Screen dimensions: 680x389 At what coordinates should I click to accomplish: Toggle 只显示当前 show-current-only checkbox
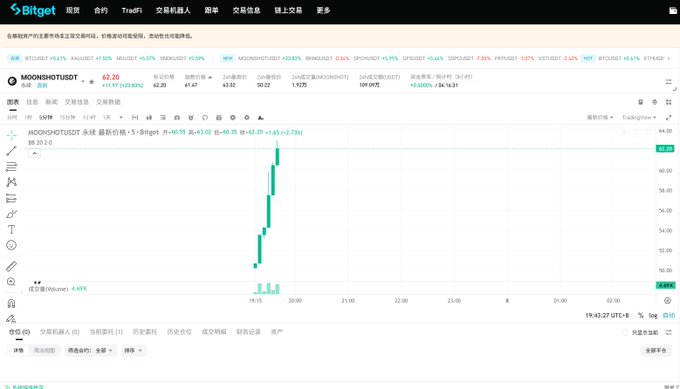625,332
